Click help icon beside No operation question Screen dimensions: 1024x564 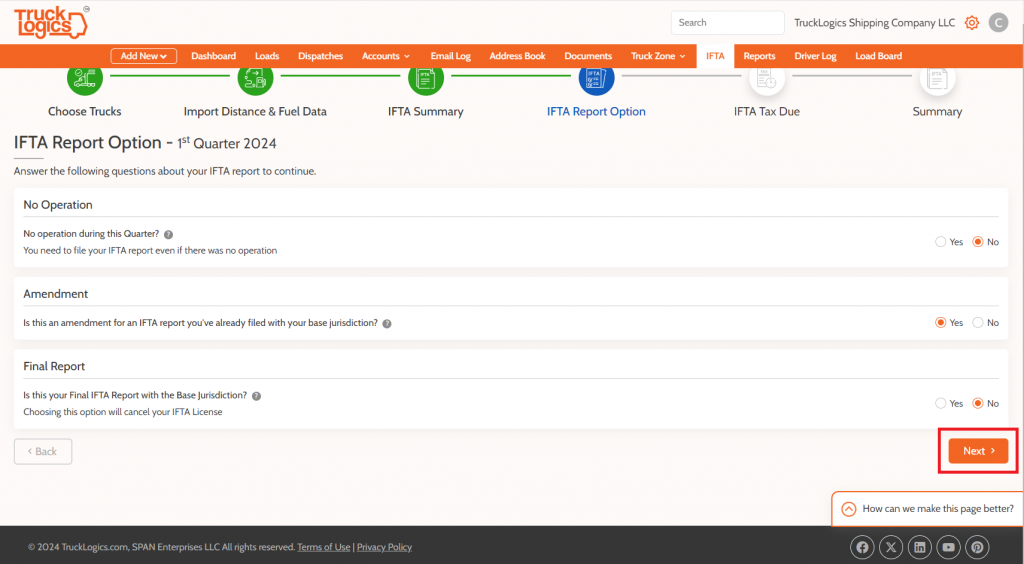tap(168, 234)
